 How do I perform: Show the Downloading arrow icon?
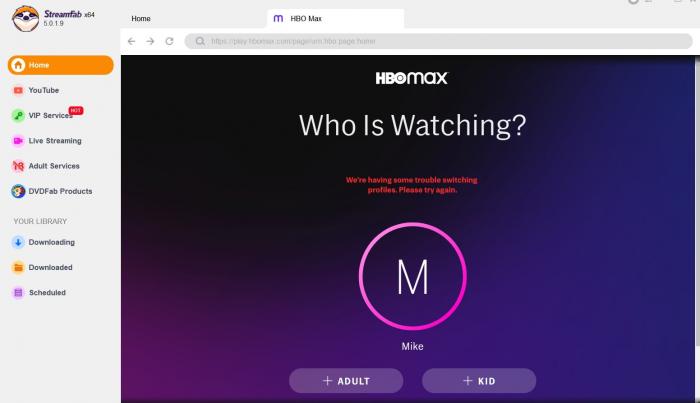point(18,242)
